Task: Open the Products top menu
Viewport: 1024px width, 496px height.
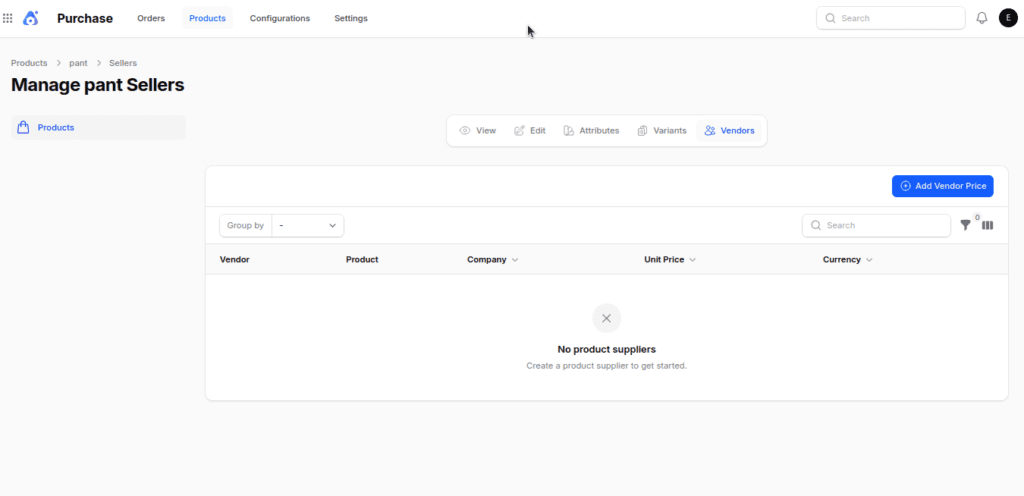Action: (x=207, y=18)
